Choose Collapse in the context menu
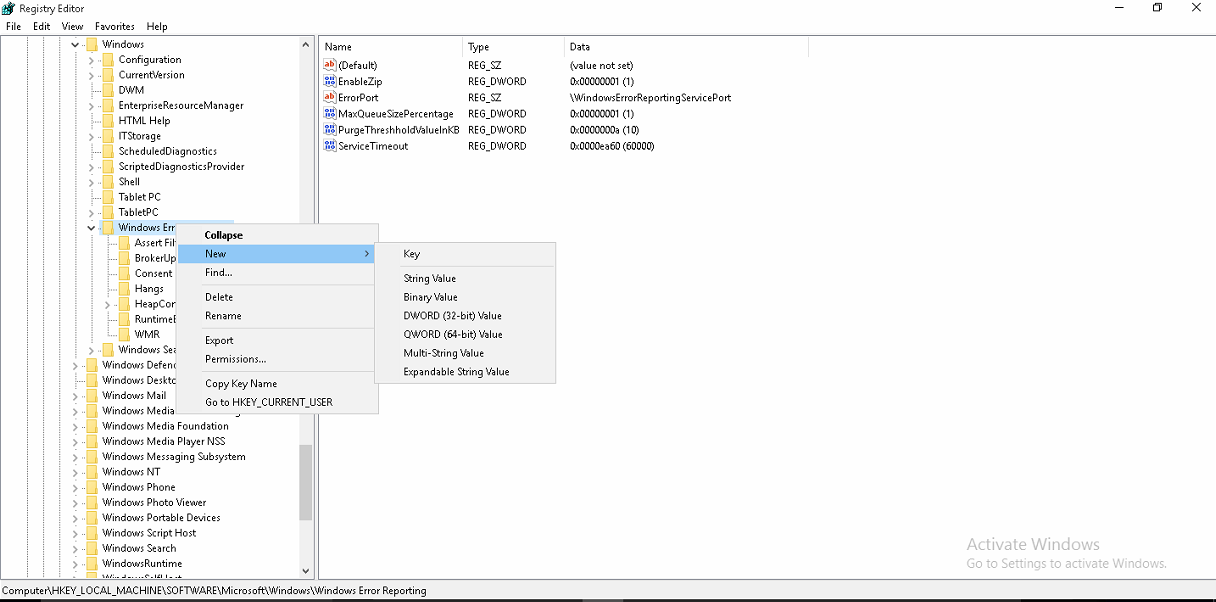This screenshot has width=1216, height=602. point(277,235)
